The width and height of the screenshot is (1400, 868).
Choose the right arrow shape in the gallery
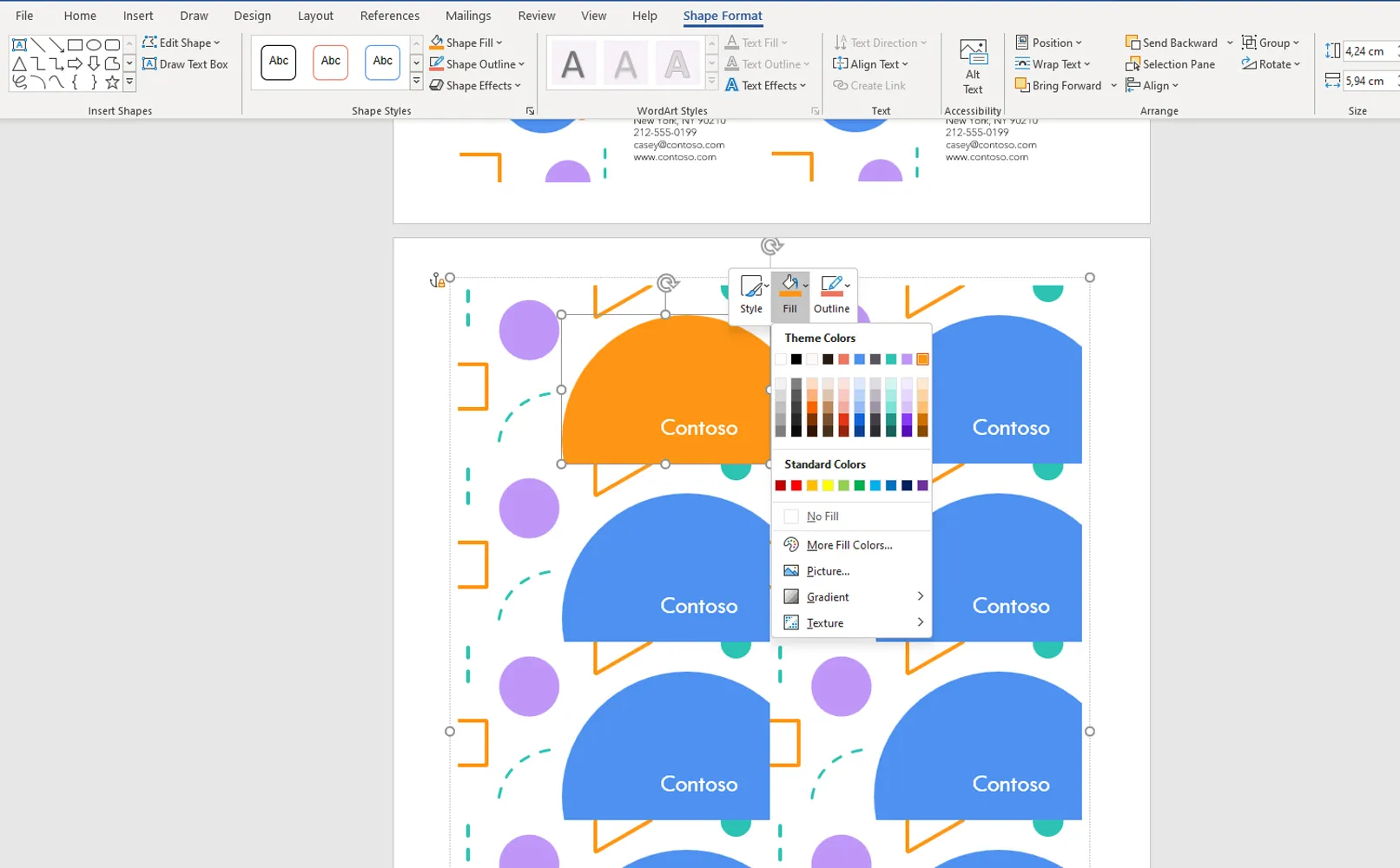coord(75,63)
